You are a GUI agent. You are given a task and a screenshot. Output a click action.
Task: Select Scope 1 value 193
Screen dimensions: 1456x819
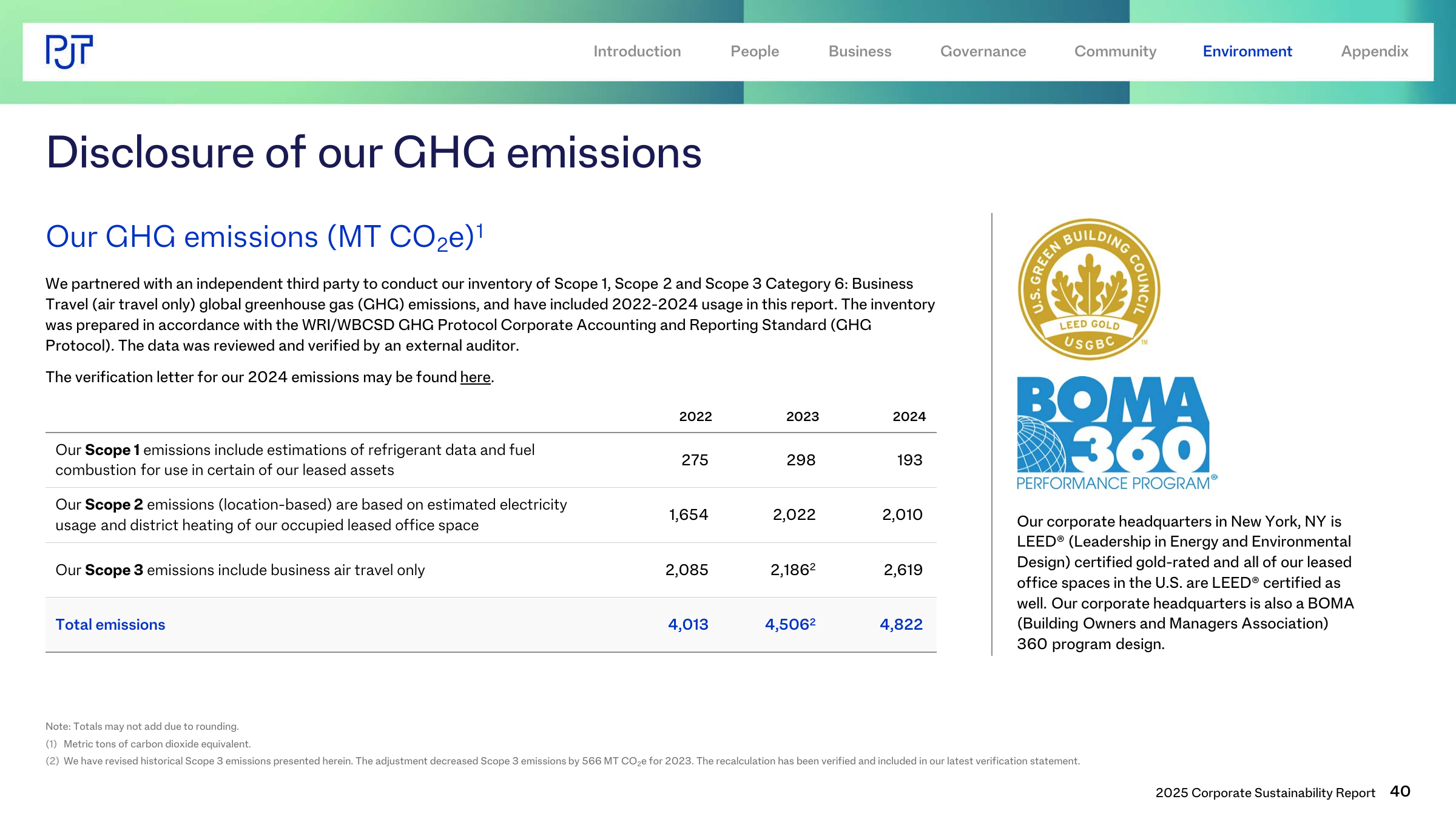tap(909, 460)
